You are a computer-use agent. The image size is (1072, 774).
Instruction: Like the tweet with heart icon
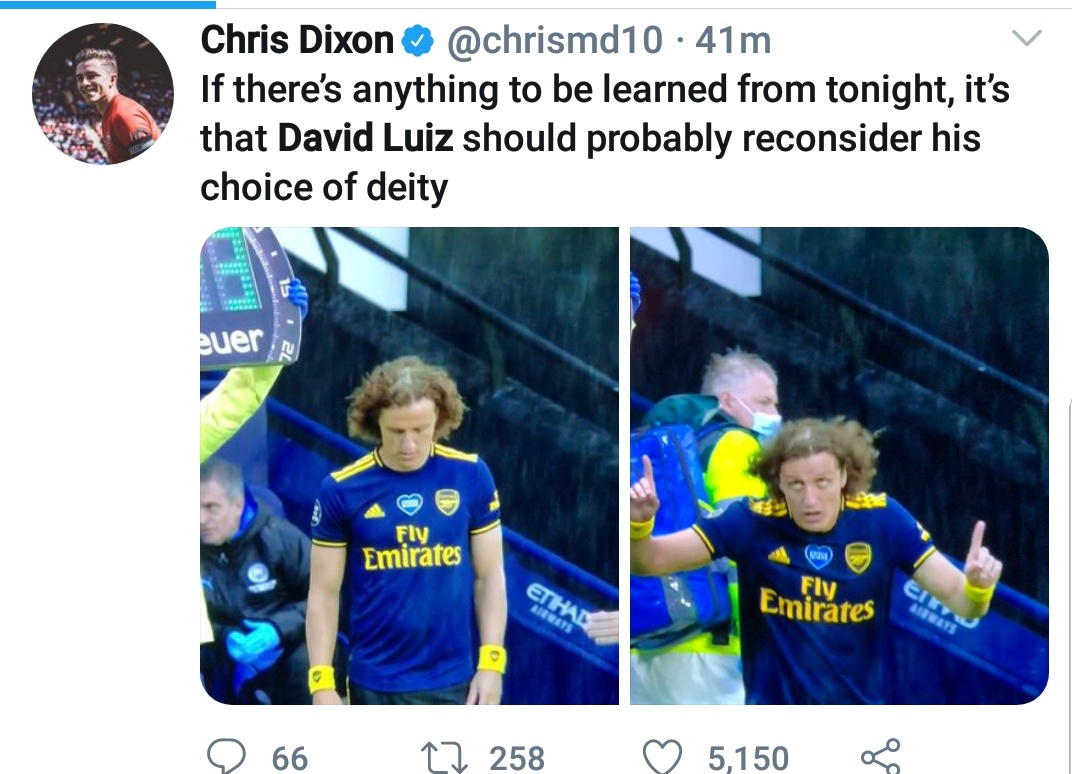(x=662, y=757)
